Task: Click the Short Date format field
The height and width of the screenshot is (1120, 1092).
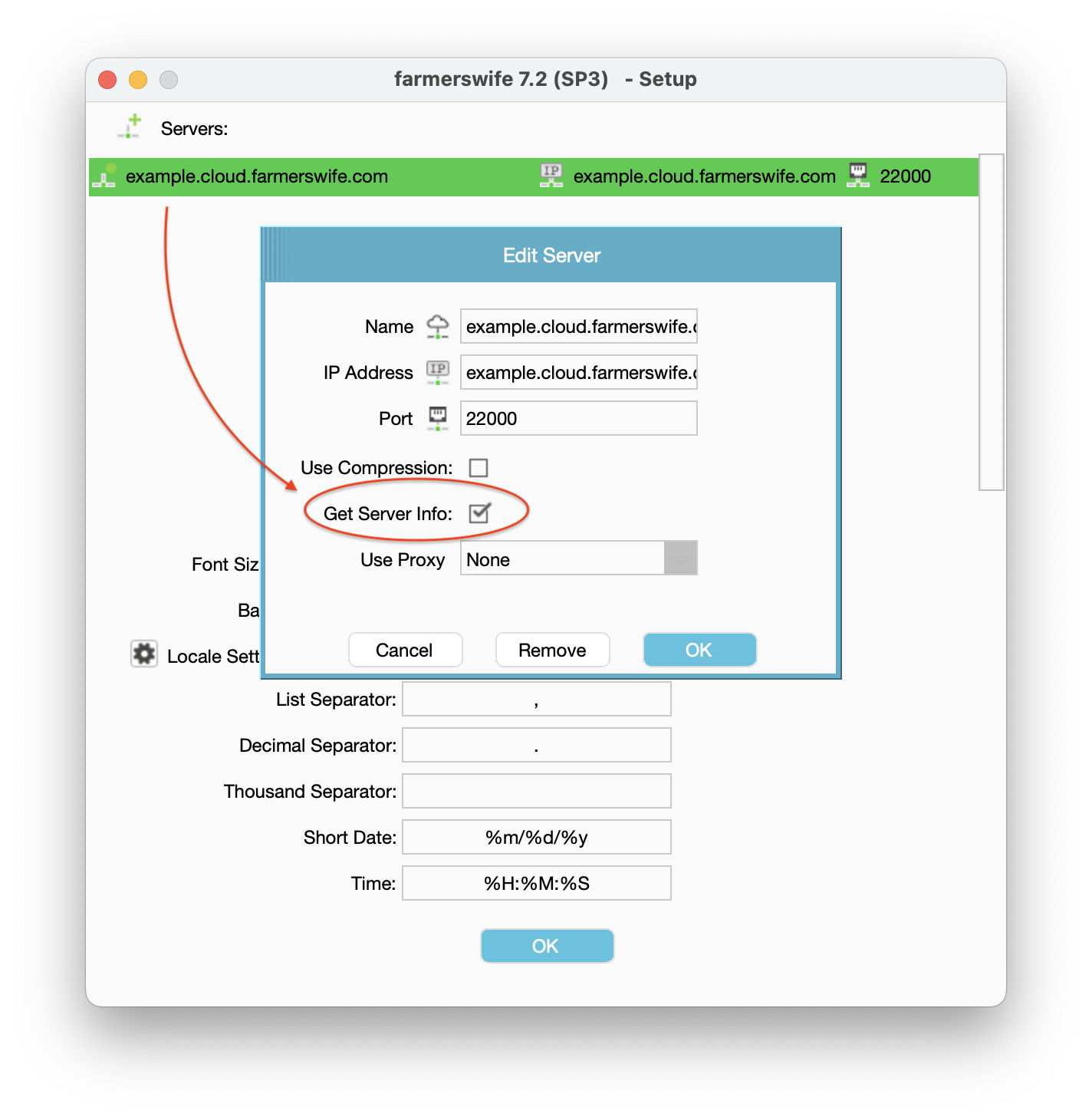Action: (x=537, y=837)
